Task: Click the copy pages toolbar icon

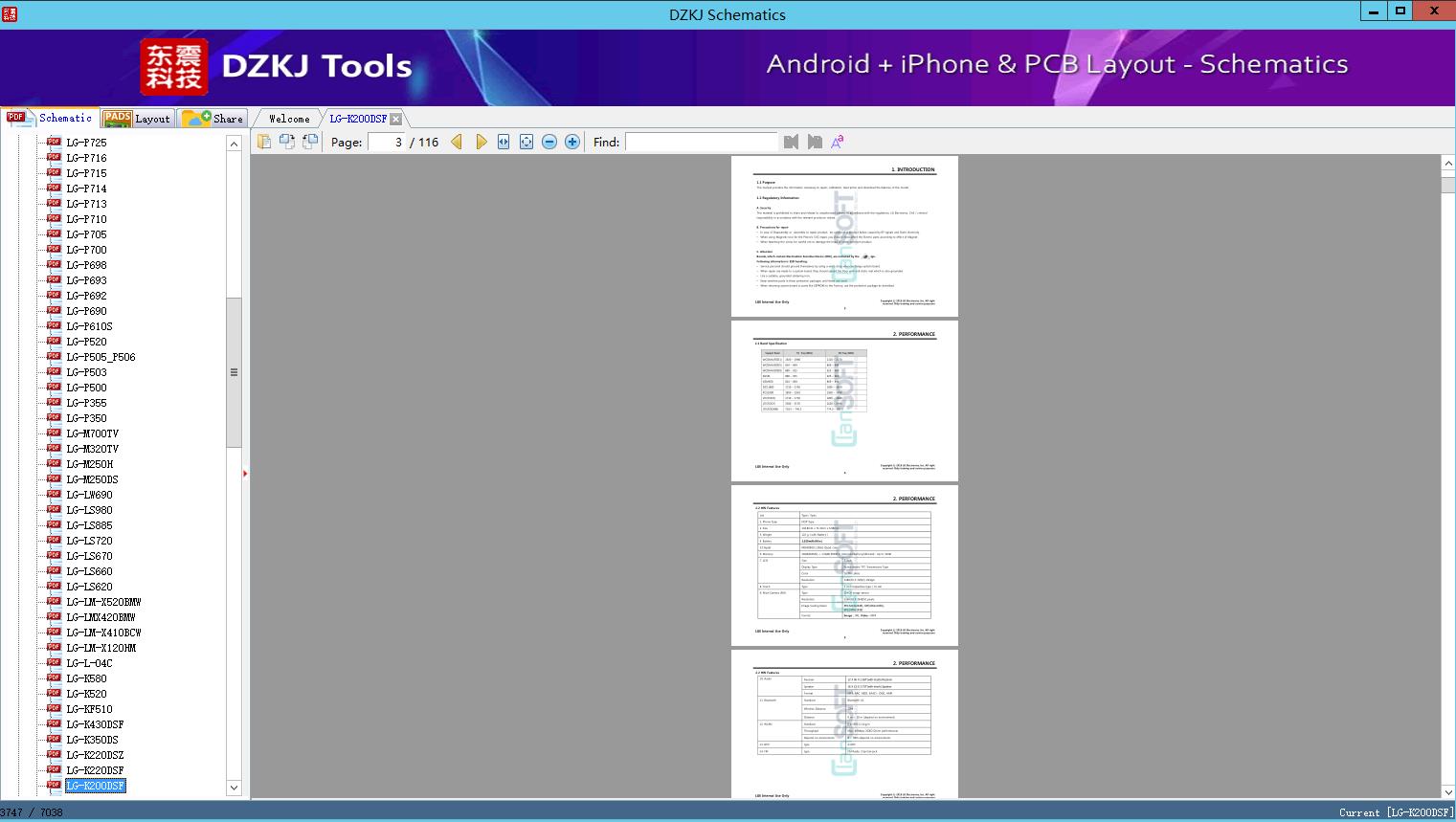Action: [263, 142]
